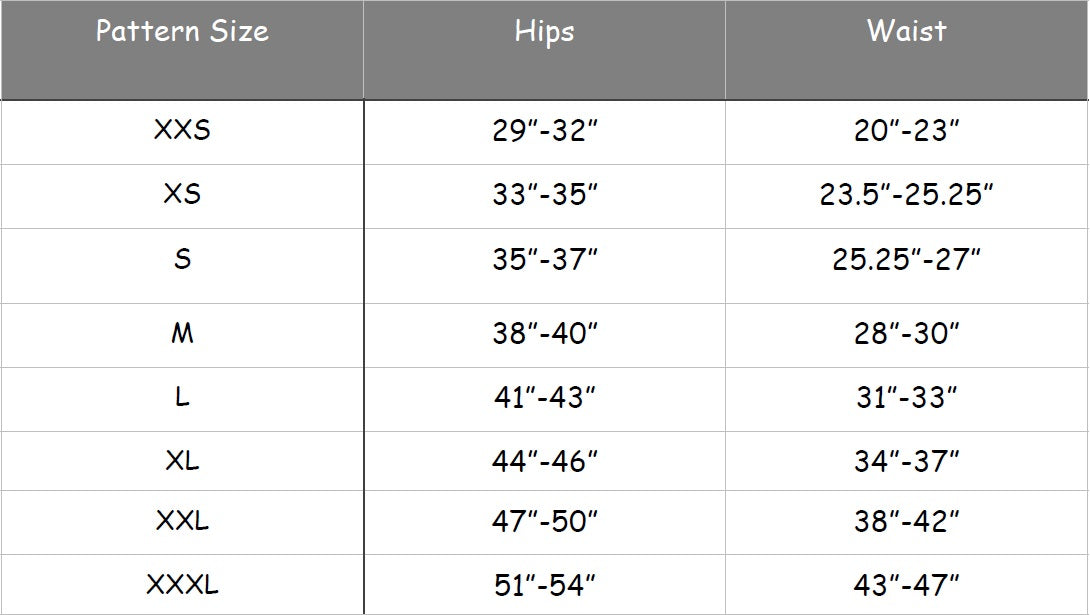Select the XL size cell
Image resolution: width=1090 pixels, height=615 pixels.
(182, 461)
